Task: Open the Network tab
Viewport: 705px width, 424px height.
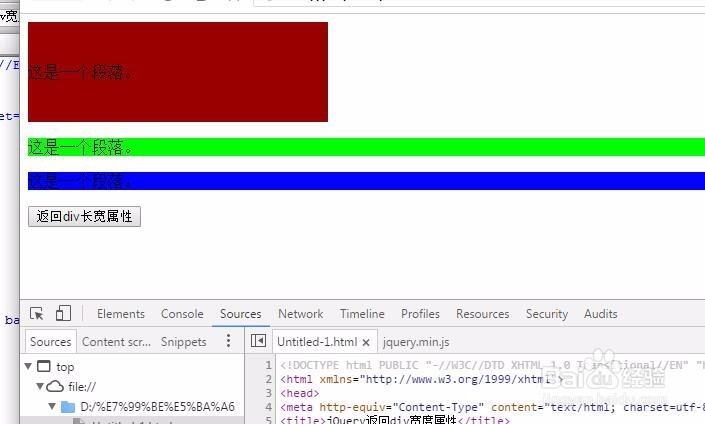Action: point(301,314)
